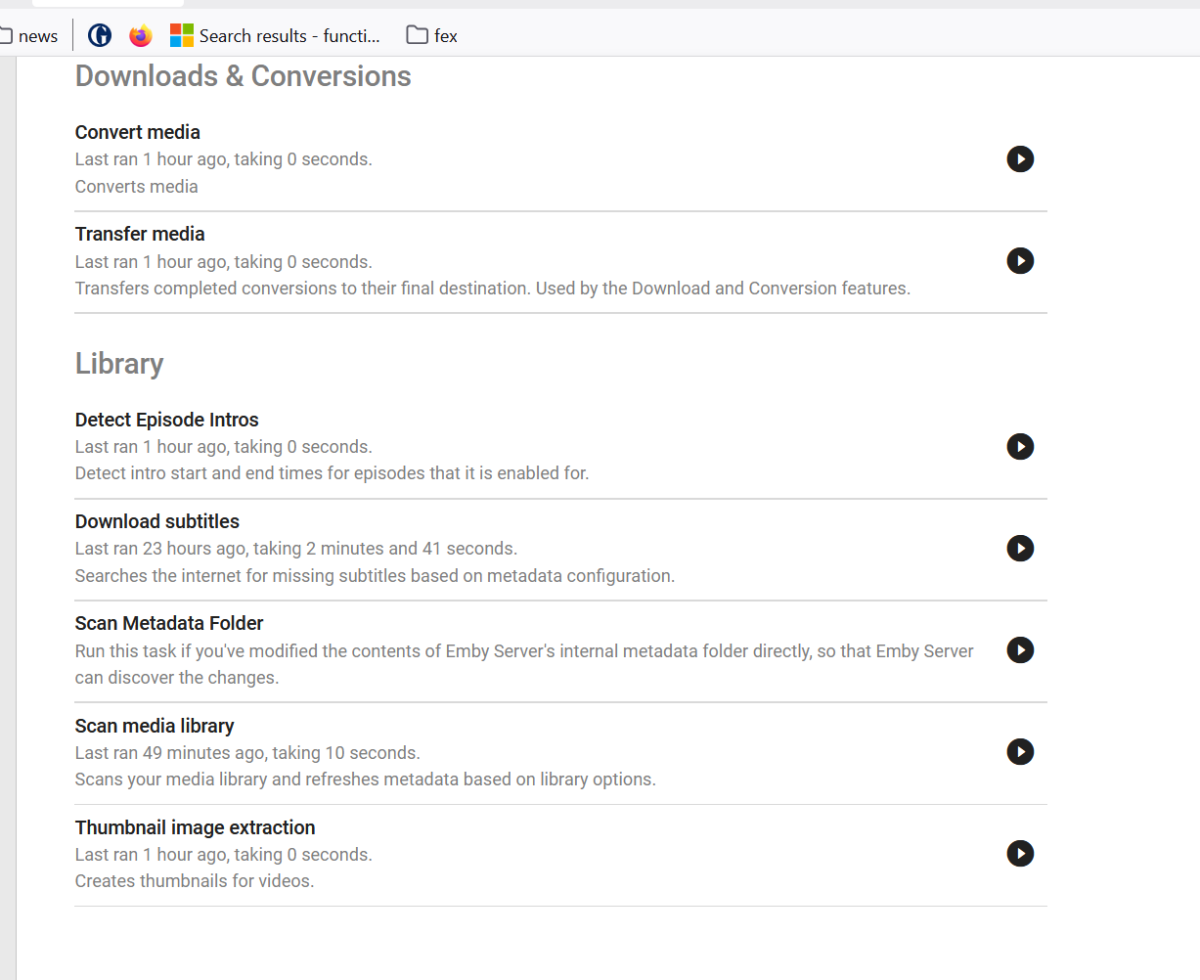Viewport: 1200px width, 980px height.
Task: Run Detect Episode Intros task now
Action: (1019, 447)
